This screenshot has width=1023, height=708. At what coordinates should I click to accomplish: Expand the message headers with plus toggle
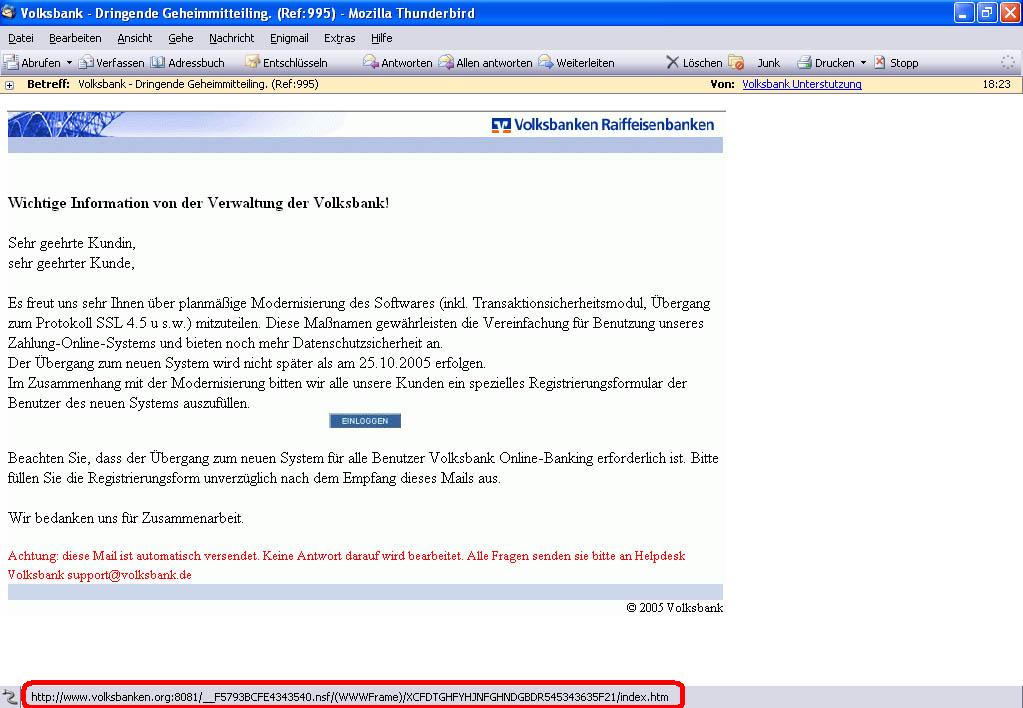click(x=9, y=85)
